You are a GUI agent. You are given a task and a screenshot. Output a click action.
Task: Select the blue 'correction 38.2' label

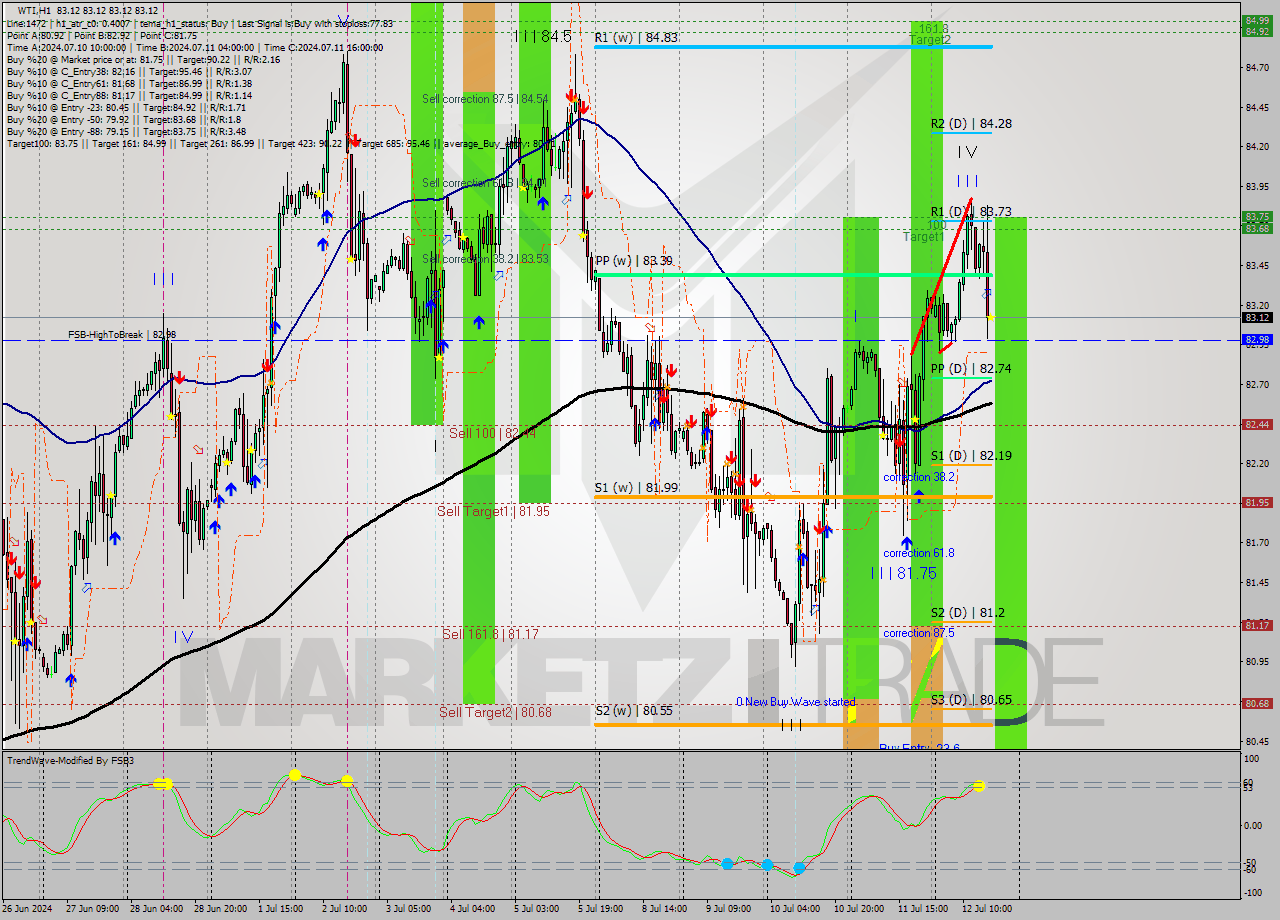coord(919,477)
